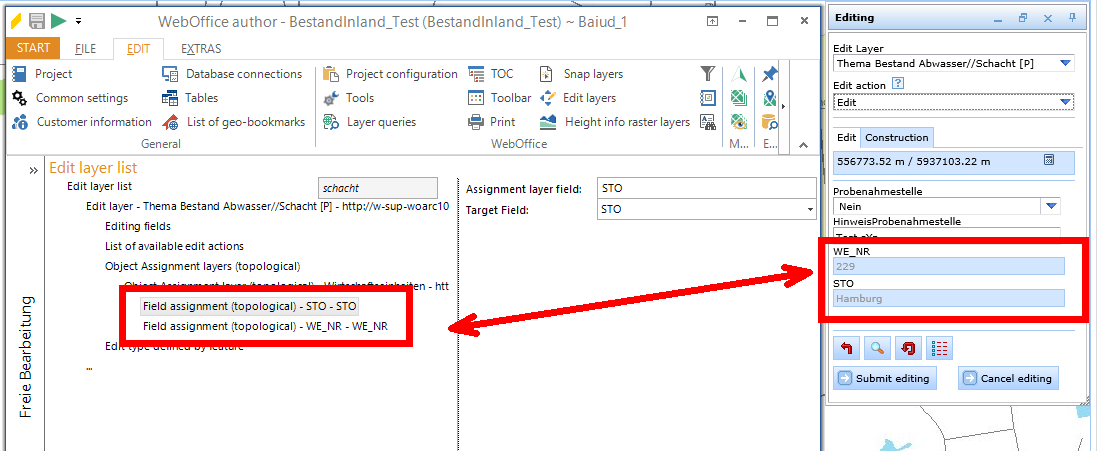Switch to the Construction tab
This screenshot has height=451, width=1097.
[x=897, y=137]
